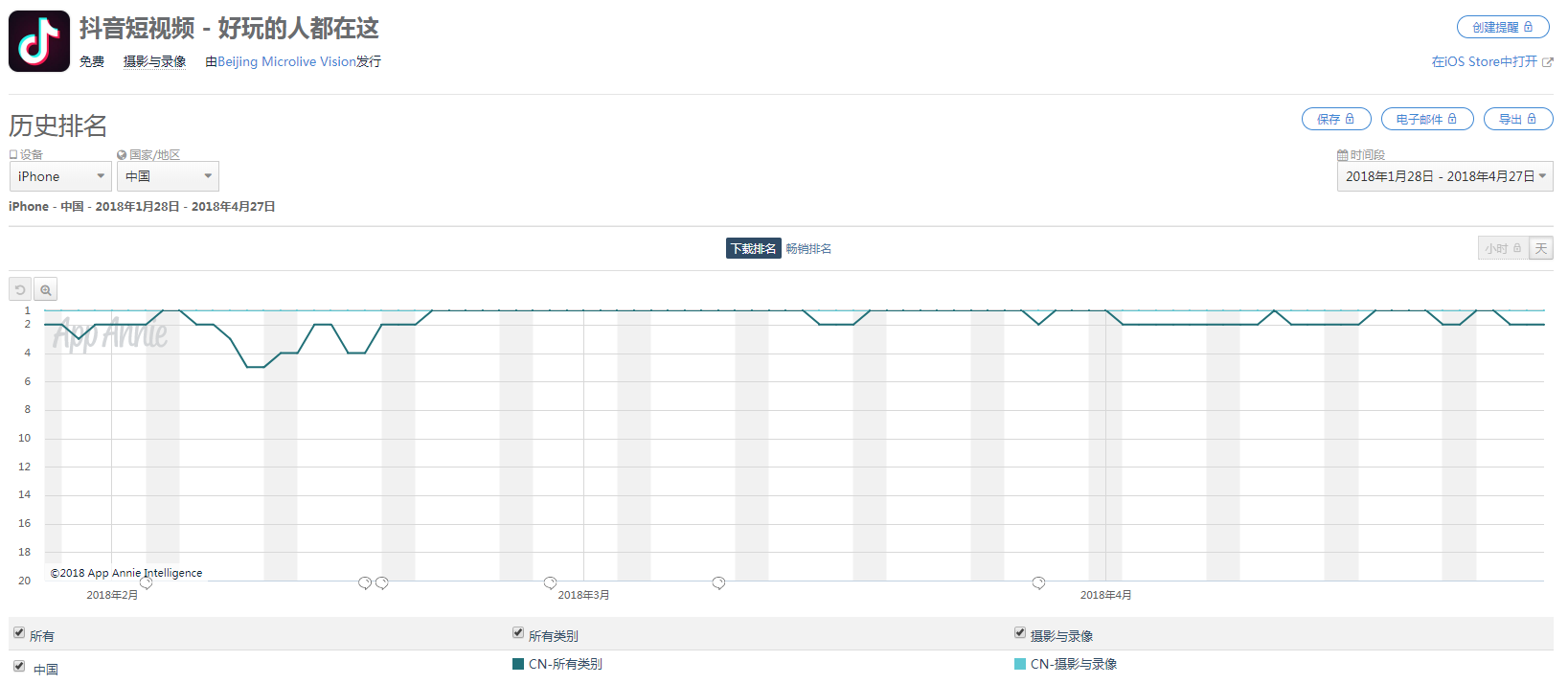The image size is (1568, 684).
Task: Toggle the 所有类别 checkbox
Action: [518, 633]
